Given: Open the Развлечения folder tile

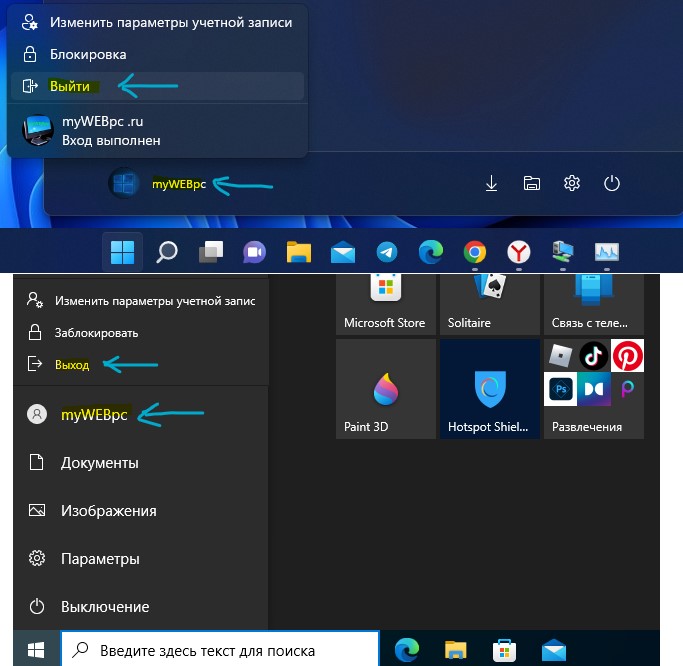Looking at the screenshot, I should click(x=594, y=389).
